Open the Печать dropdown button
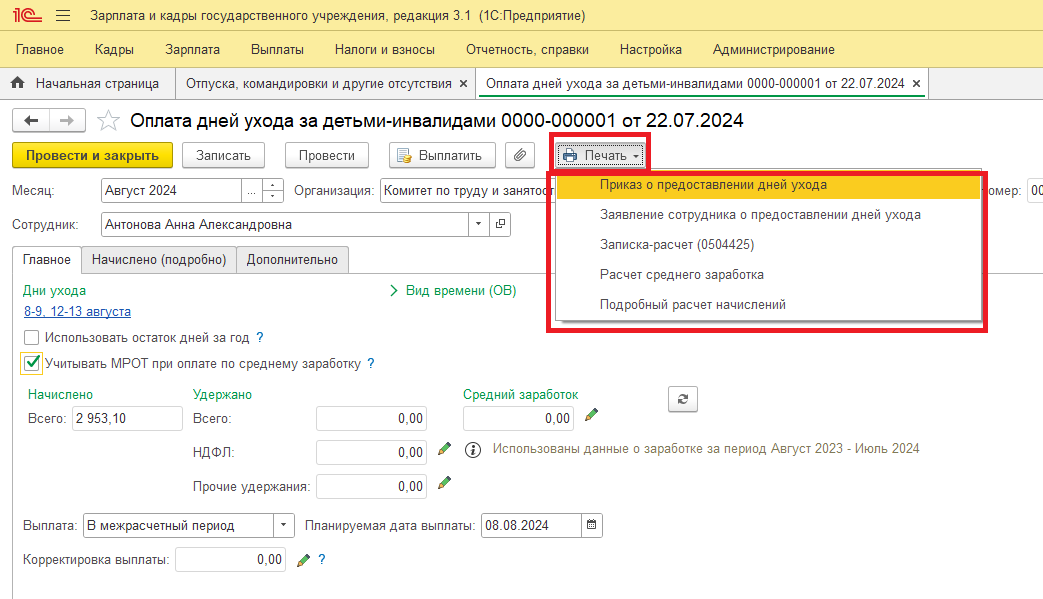The image size is (1043, 599). pos(601,156)
